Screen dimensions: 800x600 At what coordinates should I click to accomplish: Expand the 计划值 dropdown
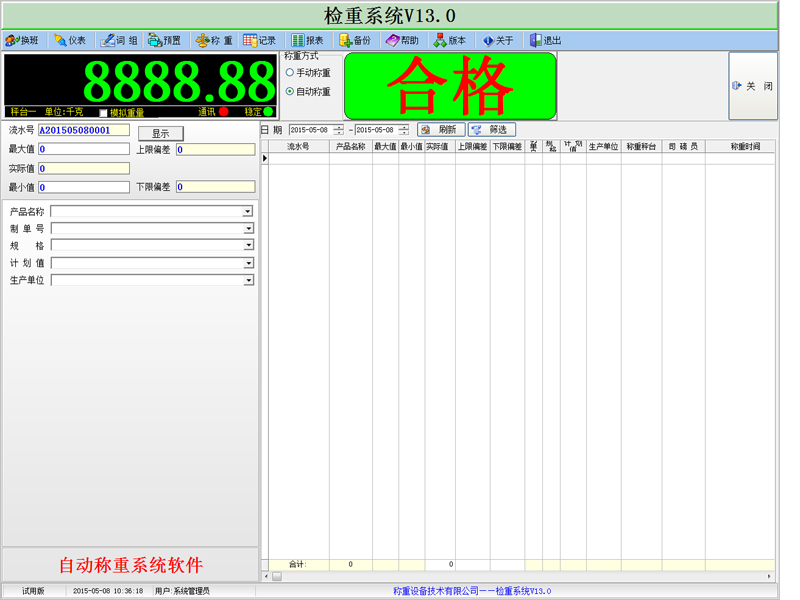click(x=248, y=263)
